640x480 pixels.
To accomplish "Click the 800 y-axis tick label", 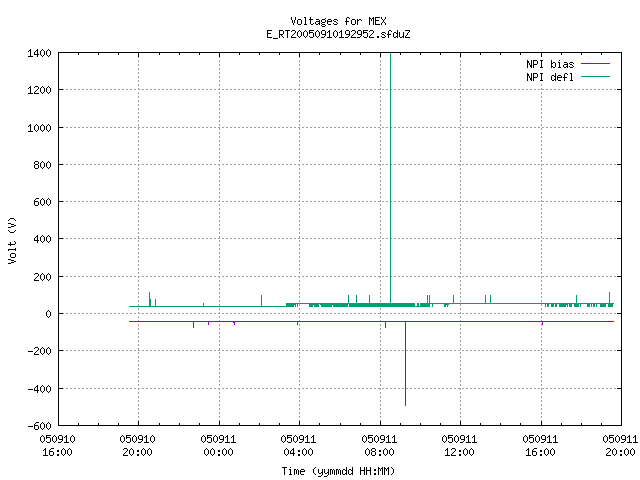I will click(x=42, y=165).
